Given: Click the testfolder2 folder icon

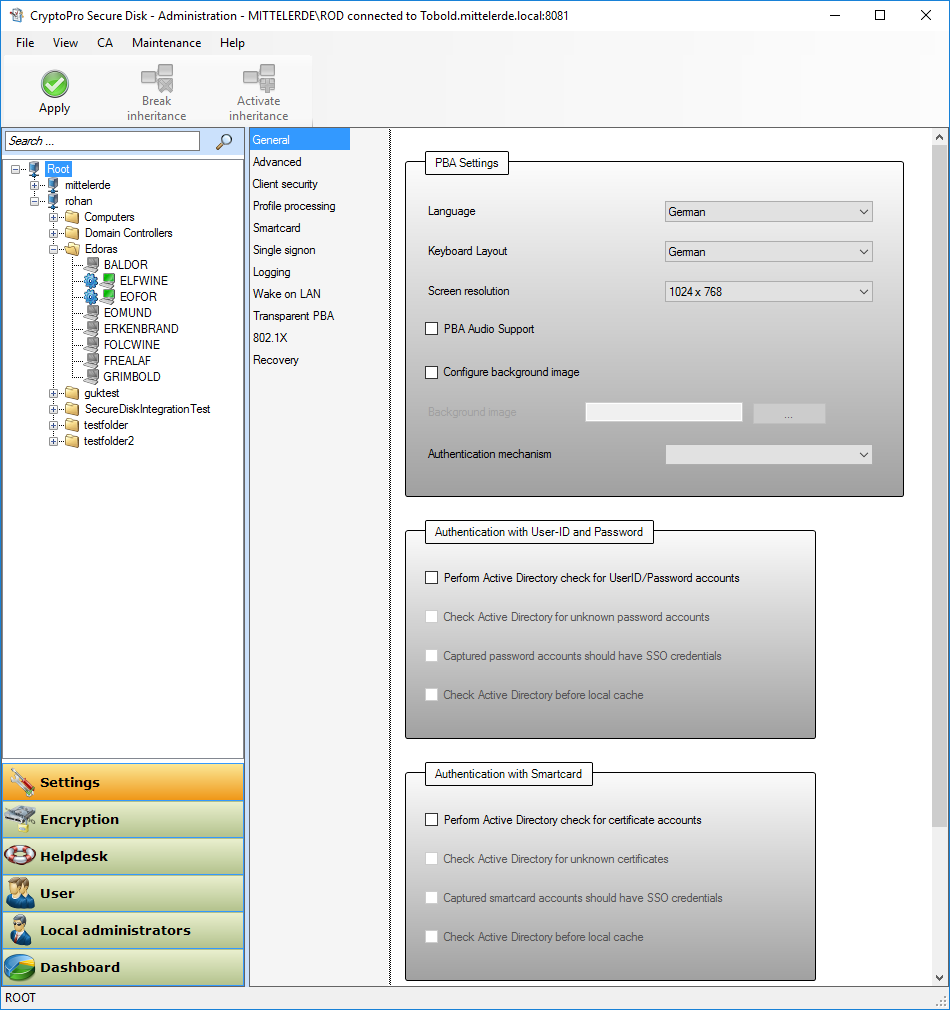Looking at the screenshot, I should (x=73, y=441).
